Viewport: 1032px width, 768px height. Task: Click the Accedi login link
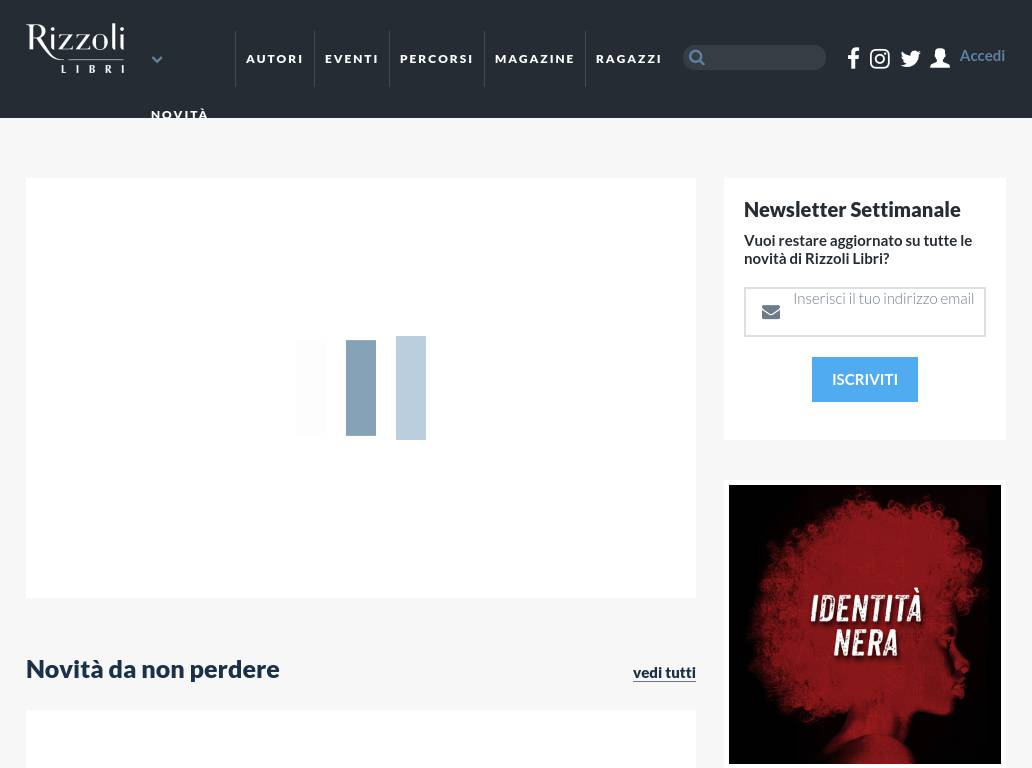(982, 56)
